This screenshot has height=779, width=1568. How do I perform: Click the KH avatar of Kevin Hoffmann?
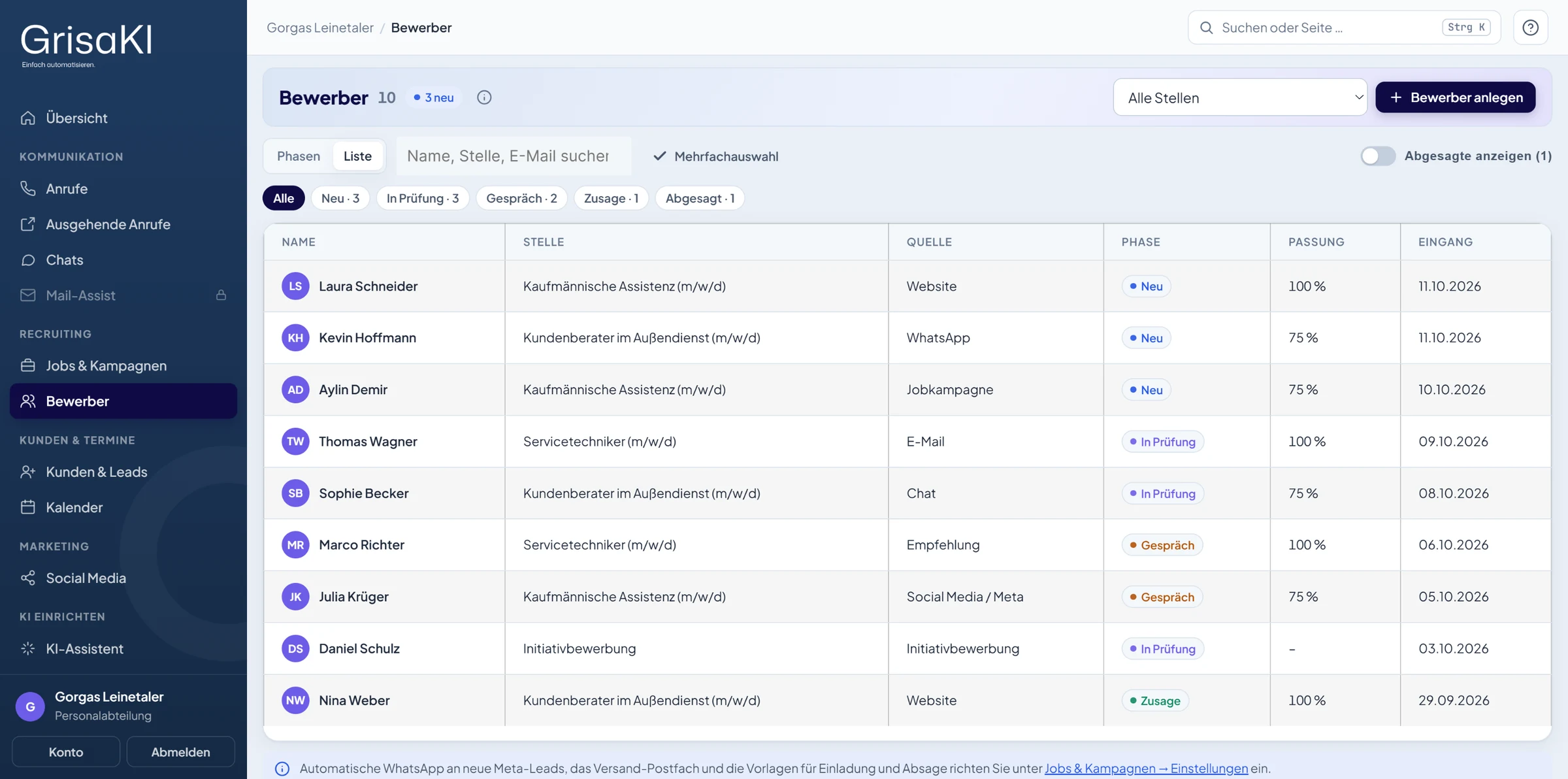pos(295,338)
